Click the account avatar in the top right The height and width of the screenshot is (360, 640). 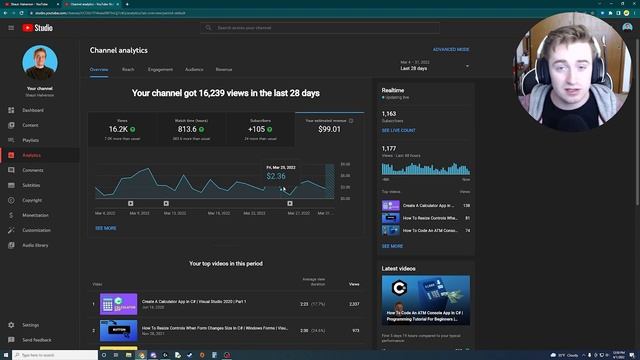pyautogui.click(x=627, y=27)
